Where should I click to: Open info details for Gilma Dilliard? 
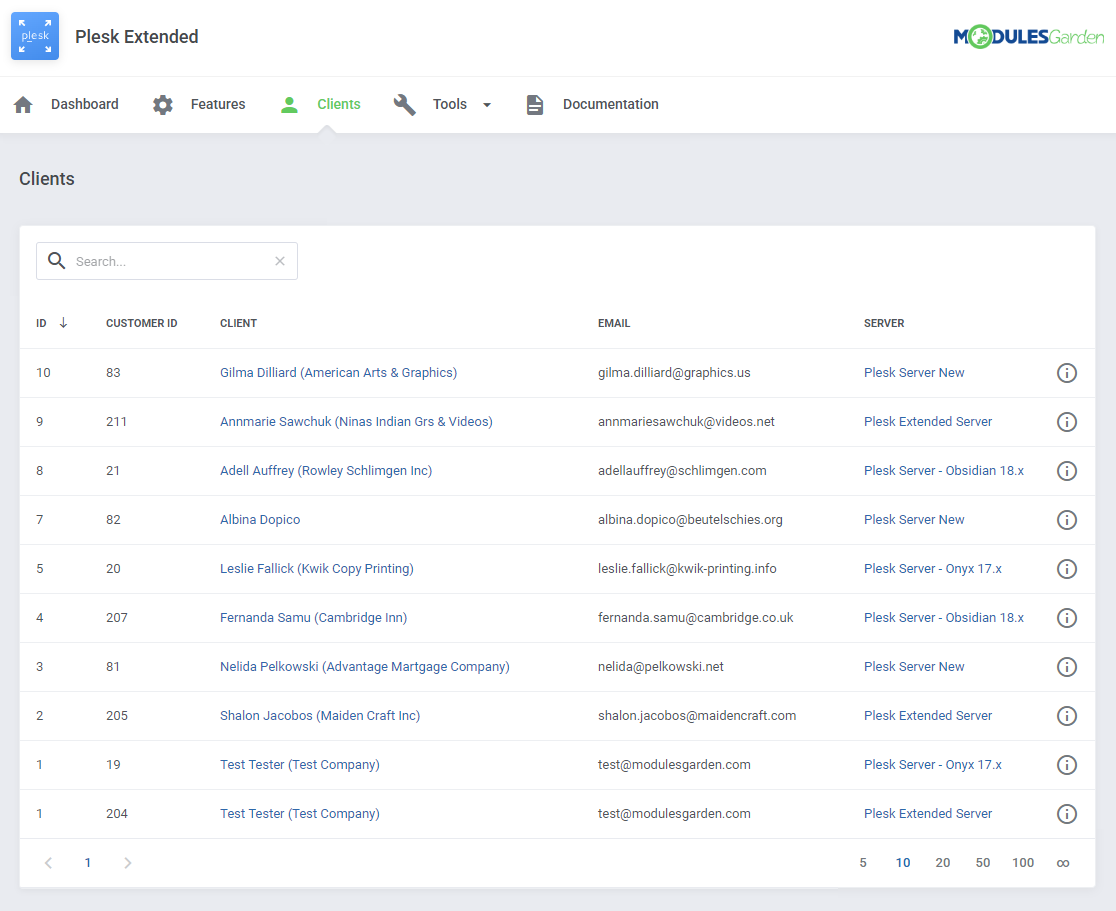tap(1066, 372)
